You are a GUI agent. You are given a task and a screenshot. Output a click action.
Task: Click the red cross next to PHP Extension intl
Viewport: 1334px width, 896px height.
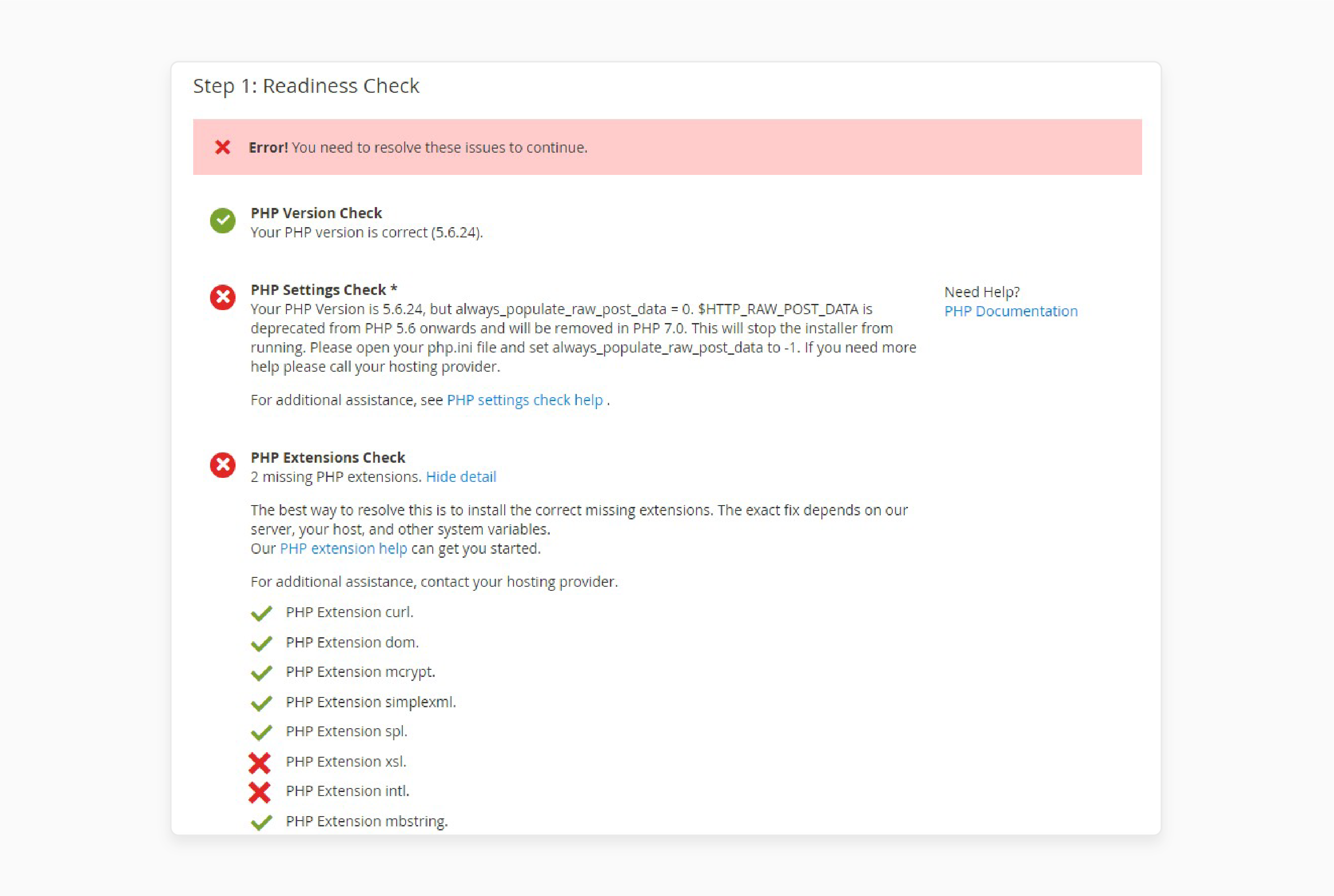point(259,792)
